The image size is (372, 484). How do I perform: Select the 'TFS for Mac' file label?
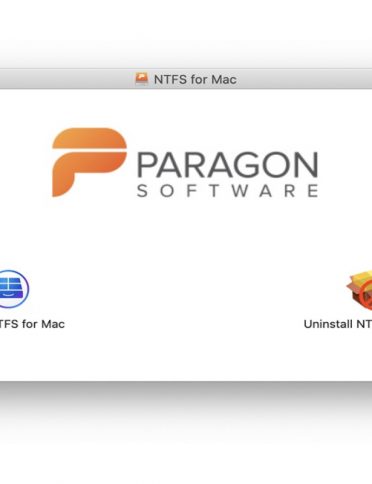32,324
